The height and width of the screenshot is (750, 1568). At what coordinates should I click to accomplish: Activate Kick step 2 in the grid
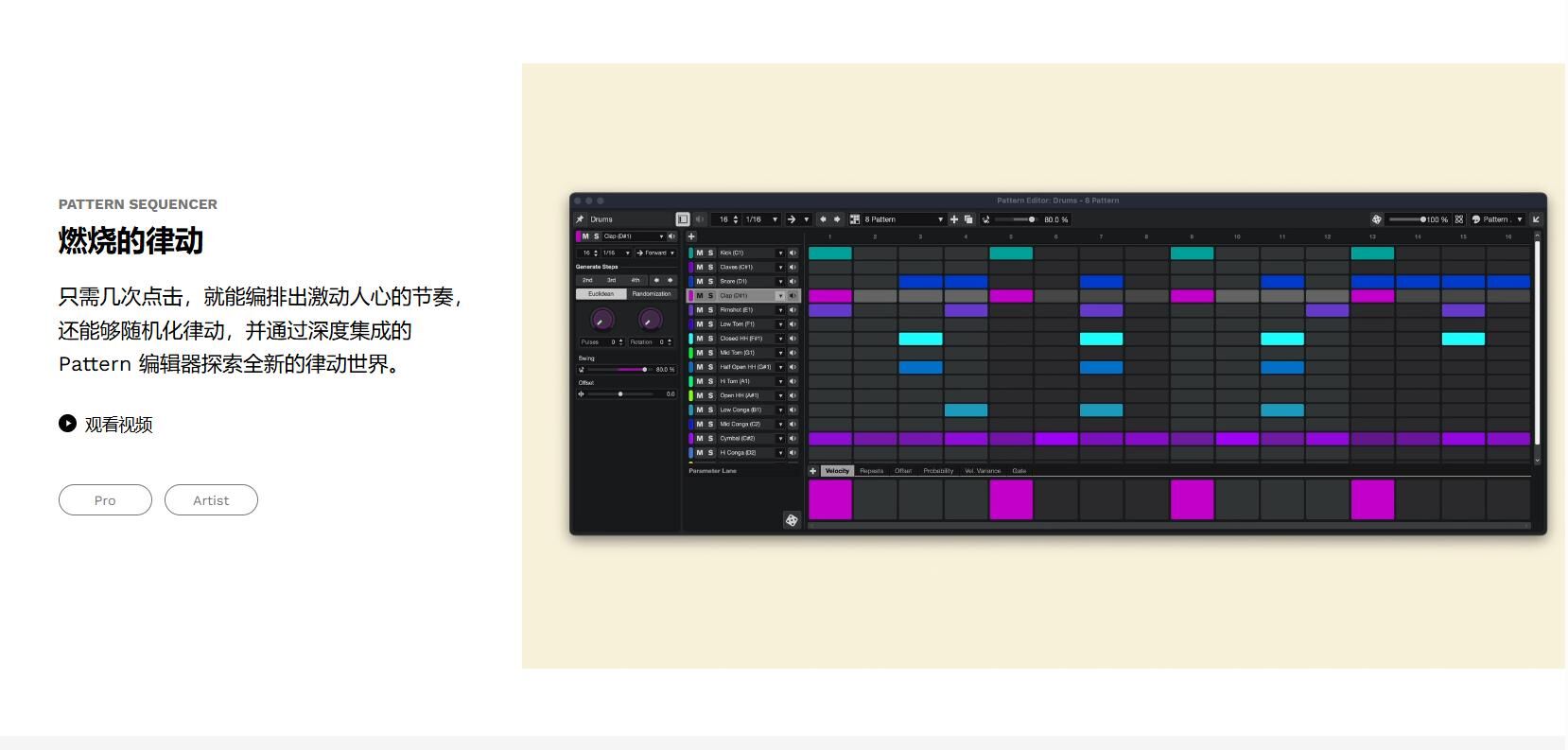click(875, 253)
